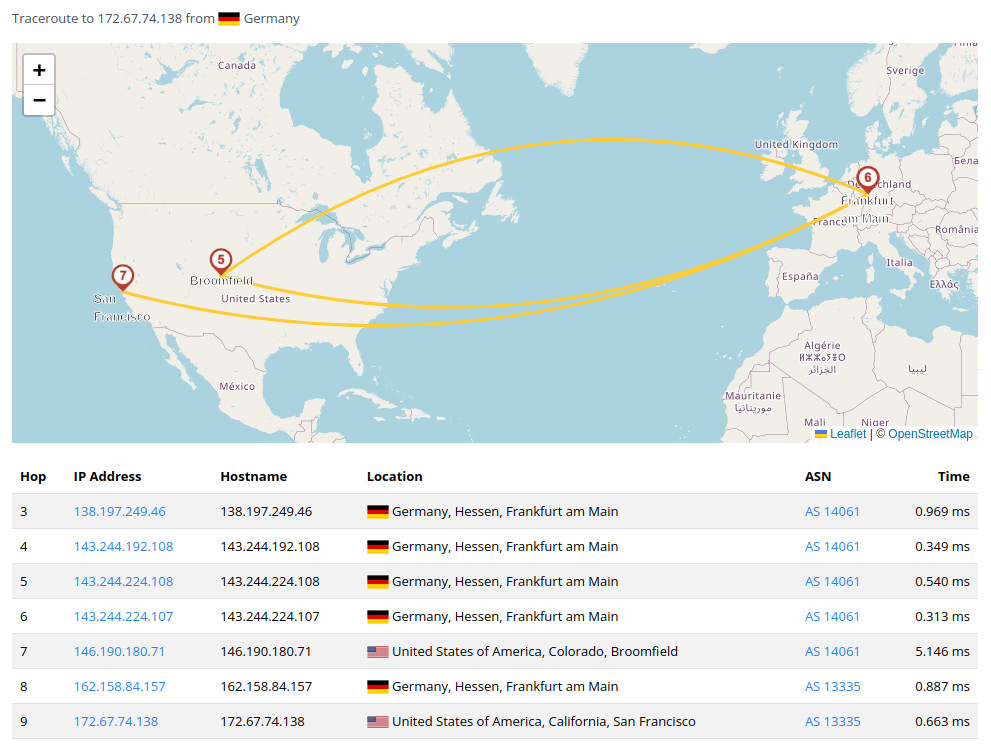The image size is (991, 751).
Task: Zoom out on the map
Action: tap(39, 100)
